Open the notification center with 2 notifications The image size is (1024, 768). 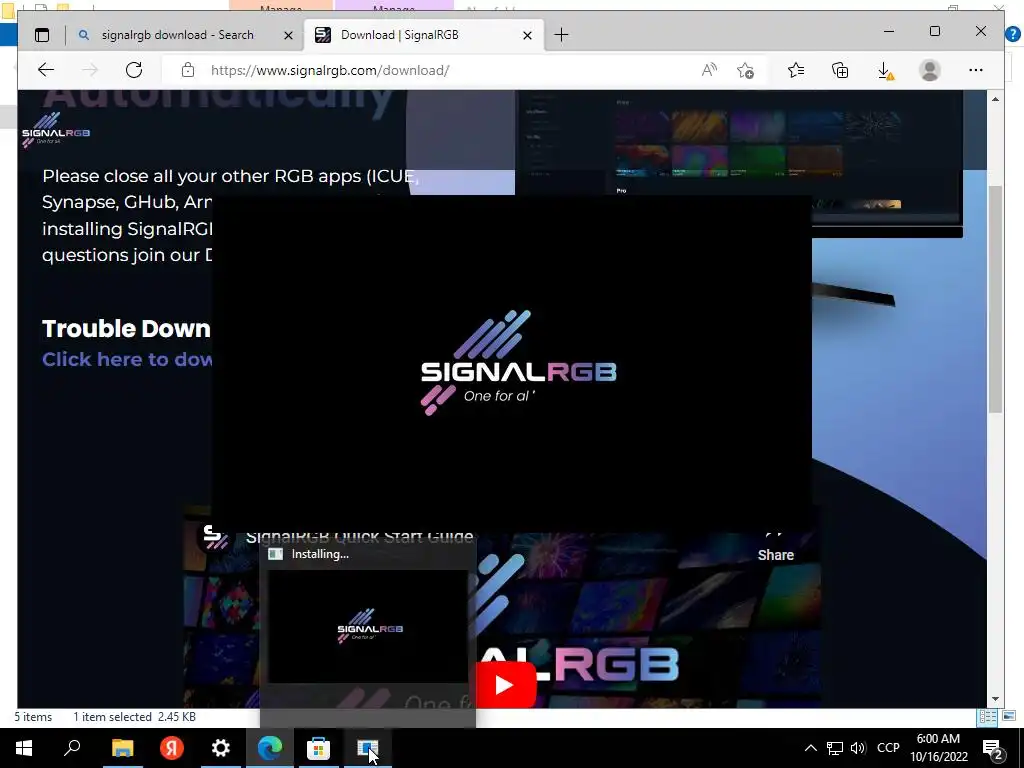[993, 748]
